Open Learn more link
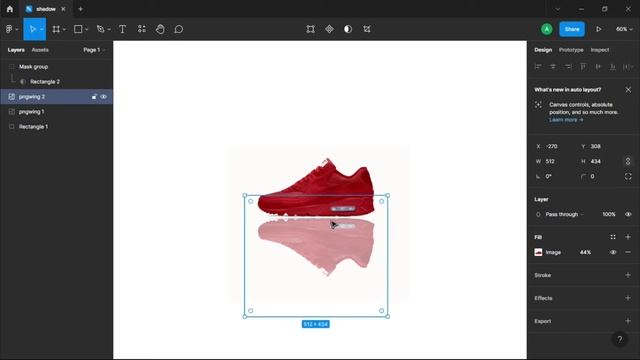 click(566, 120)
